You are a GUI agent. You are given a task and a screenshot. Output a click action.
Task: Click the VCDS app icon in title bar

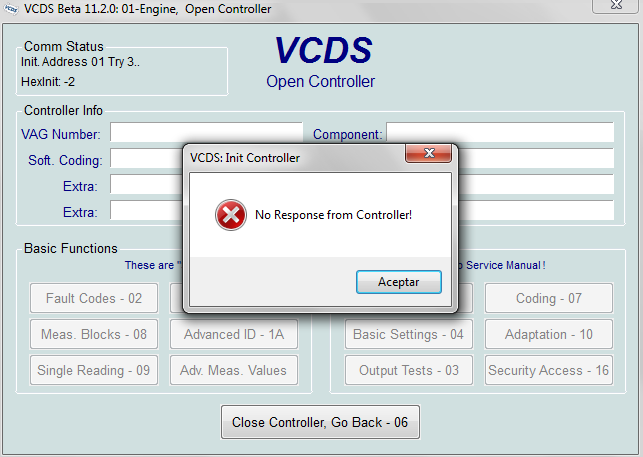coord(10,9)
